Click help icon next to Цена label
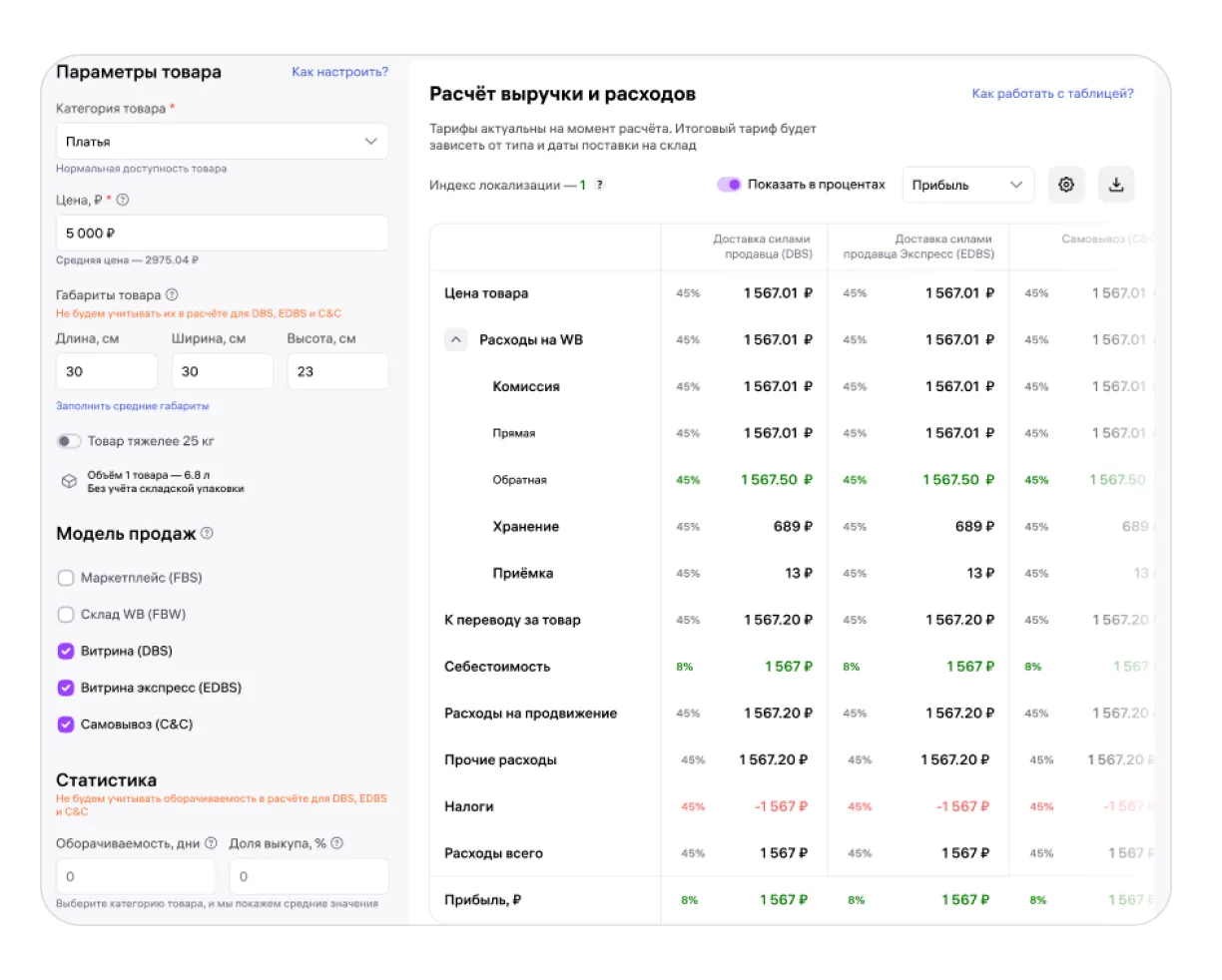 click(x=123, y=200)
